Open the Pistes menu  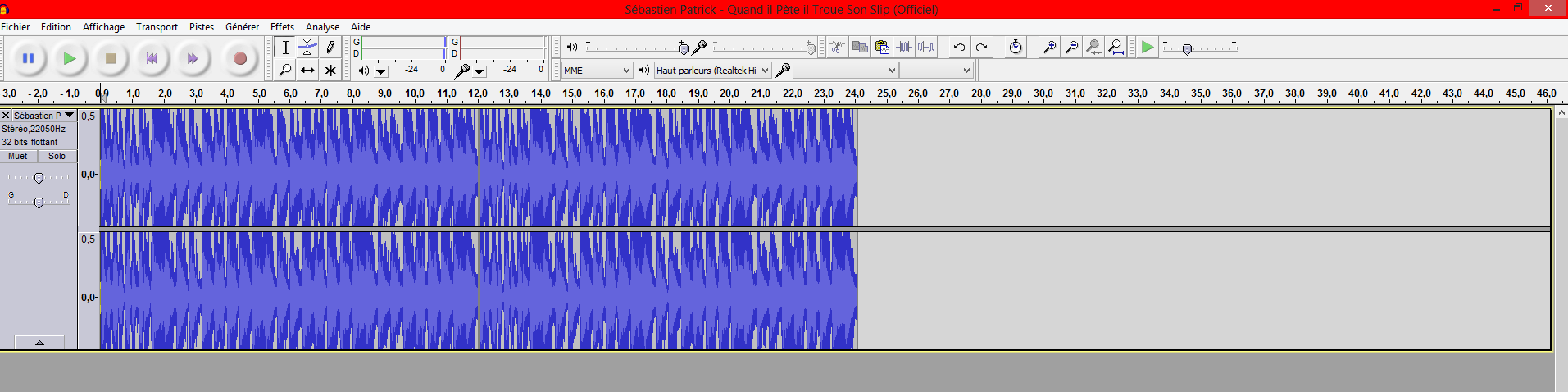pos(201,27)
